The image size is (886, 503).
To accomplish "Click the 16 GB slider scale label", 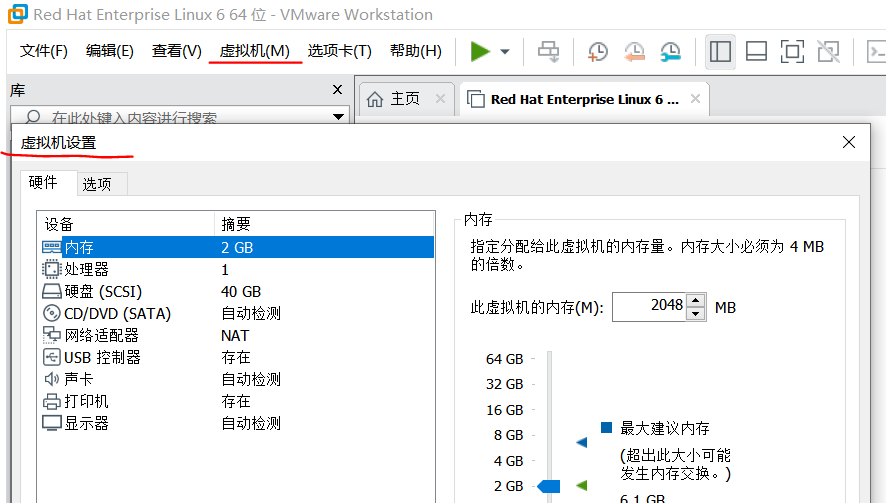I will click(505, 410).
